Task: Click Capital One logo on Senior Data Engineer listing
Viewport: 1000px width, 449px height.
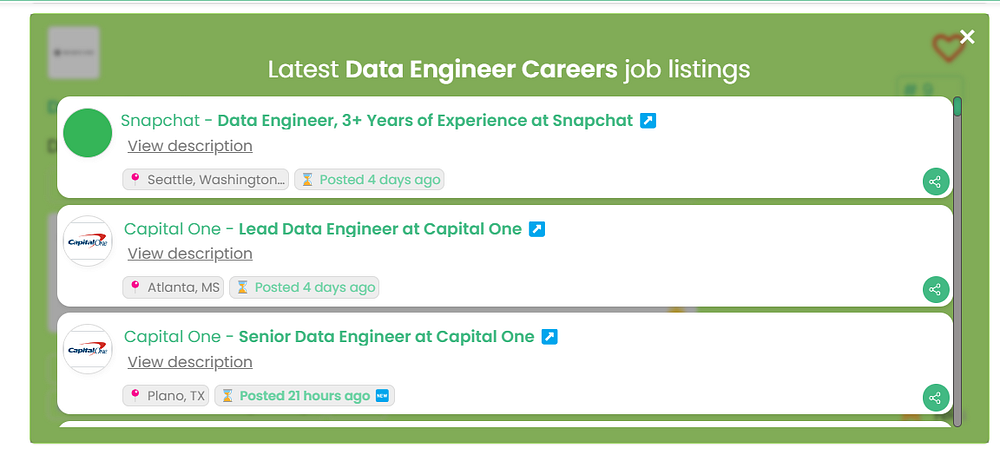Action: (x=87, y=349)
